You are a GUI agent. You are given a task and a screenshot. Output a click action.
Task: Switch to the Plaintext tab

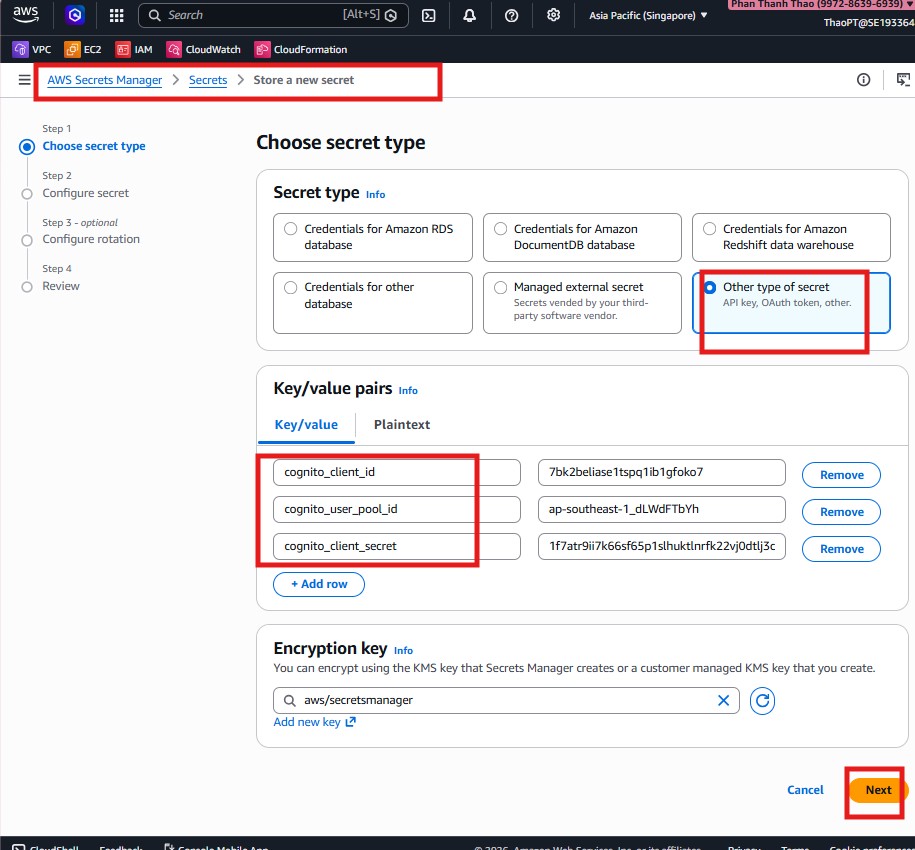pyautogui.click(x=401, y=425)
